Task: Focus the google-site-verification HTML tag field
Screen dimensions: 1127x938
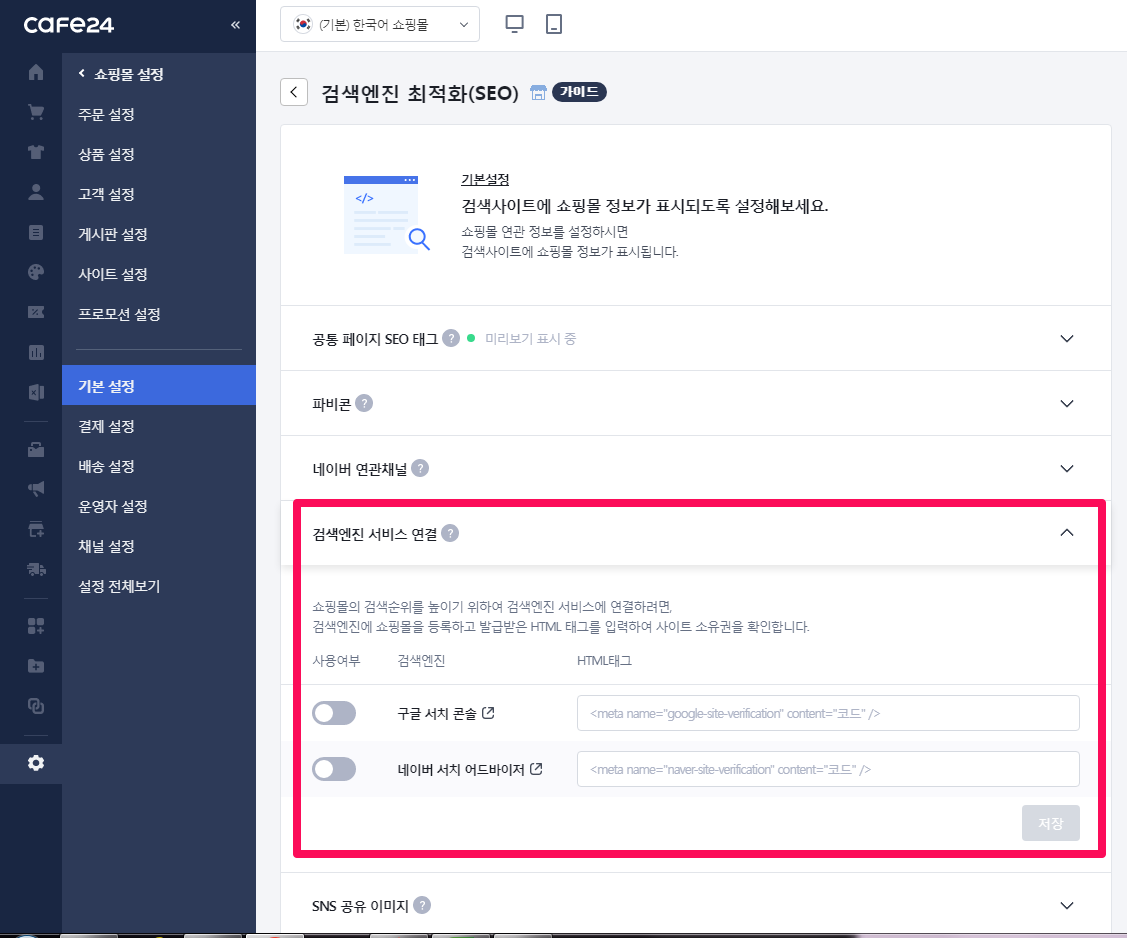Action: coord(828,713)
